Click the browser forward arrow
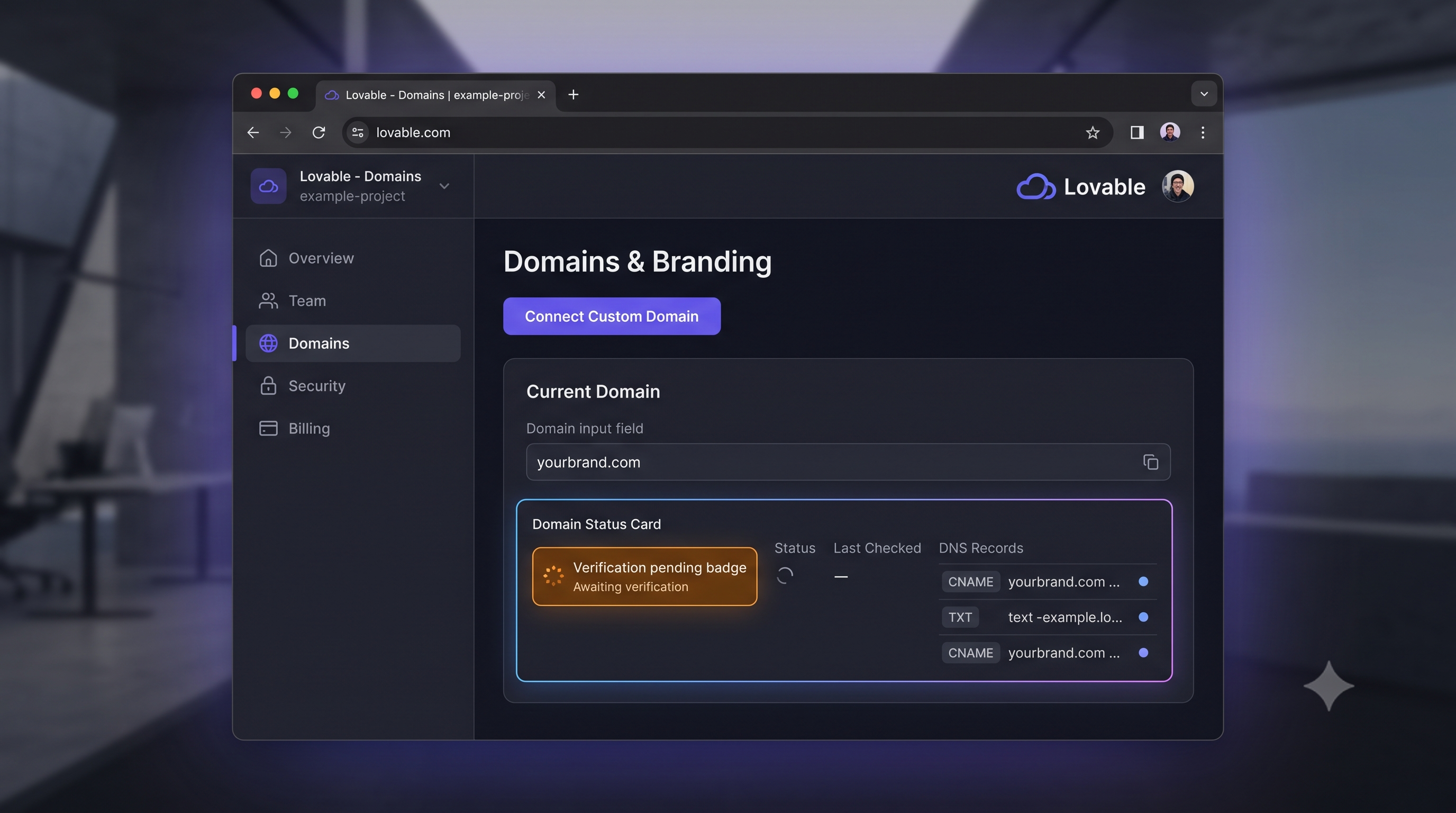1456x813 pixels. tap(286, 132)
